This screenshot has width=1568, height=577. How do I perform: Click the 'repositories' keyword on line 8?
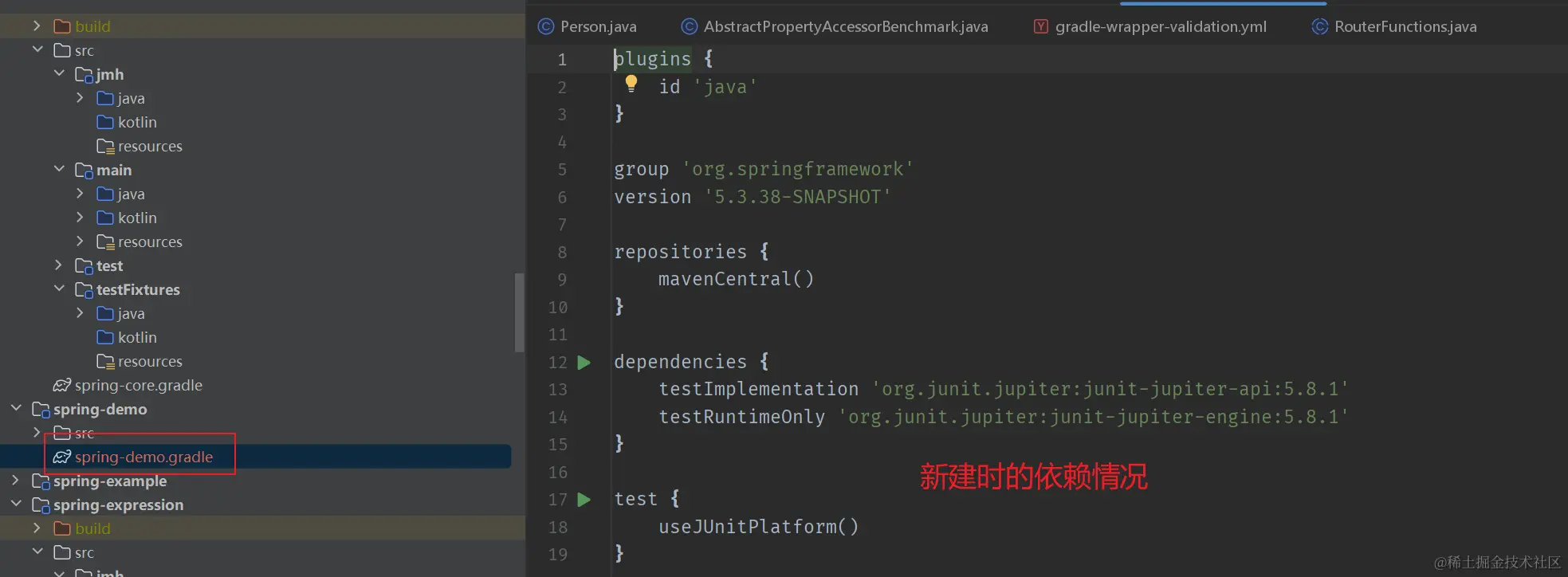point(681,252)
